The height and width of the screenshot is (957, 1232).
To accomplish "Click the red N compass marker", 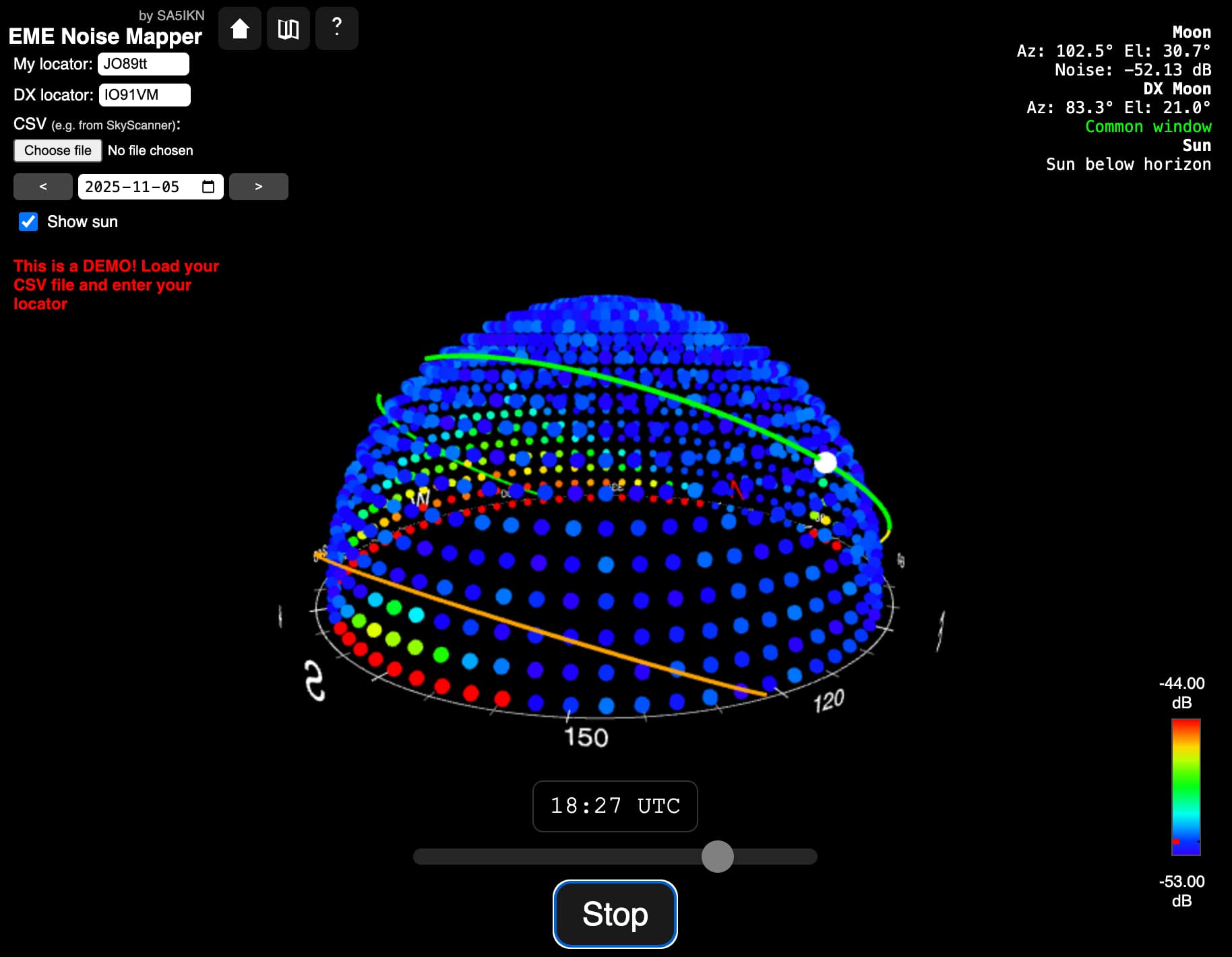I will [737, 488].
